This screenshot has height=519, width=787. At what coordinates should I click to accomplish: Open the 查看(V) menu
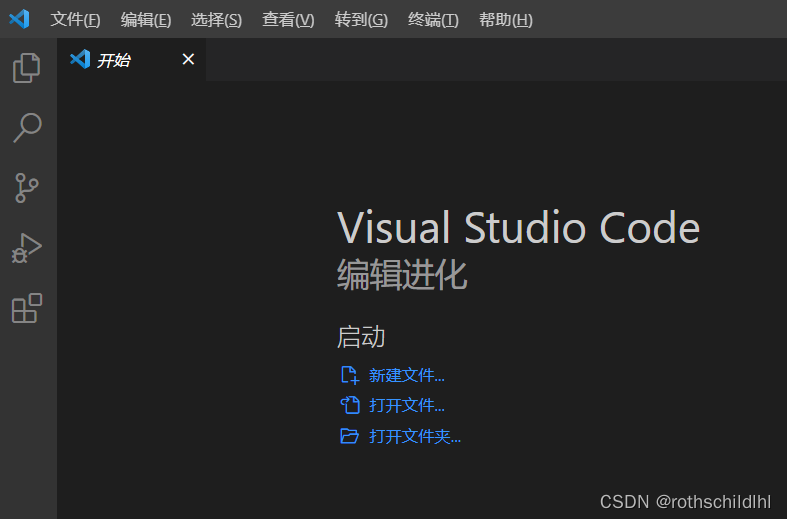point(288,20)
